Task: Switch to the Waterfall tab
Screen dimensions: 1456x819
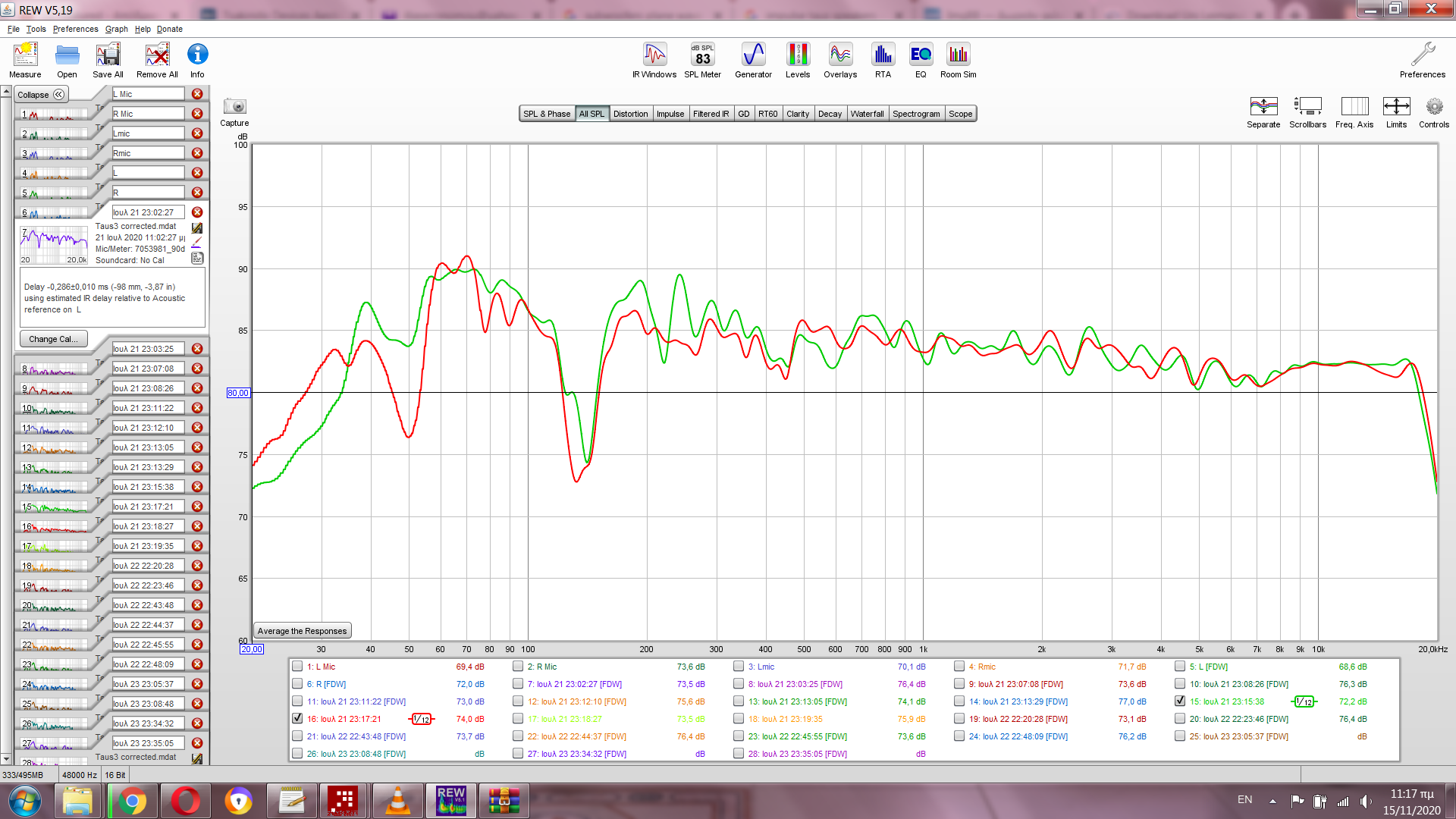Action: pos(867,114)
